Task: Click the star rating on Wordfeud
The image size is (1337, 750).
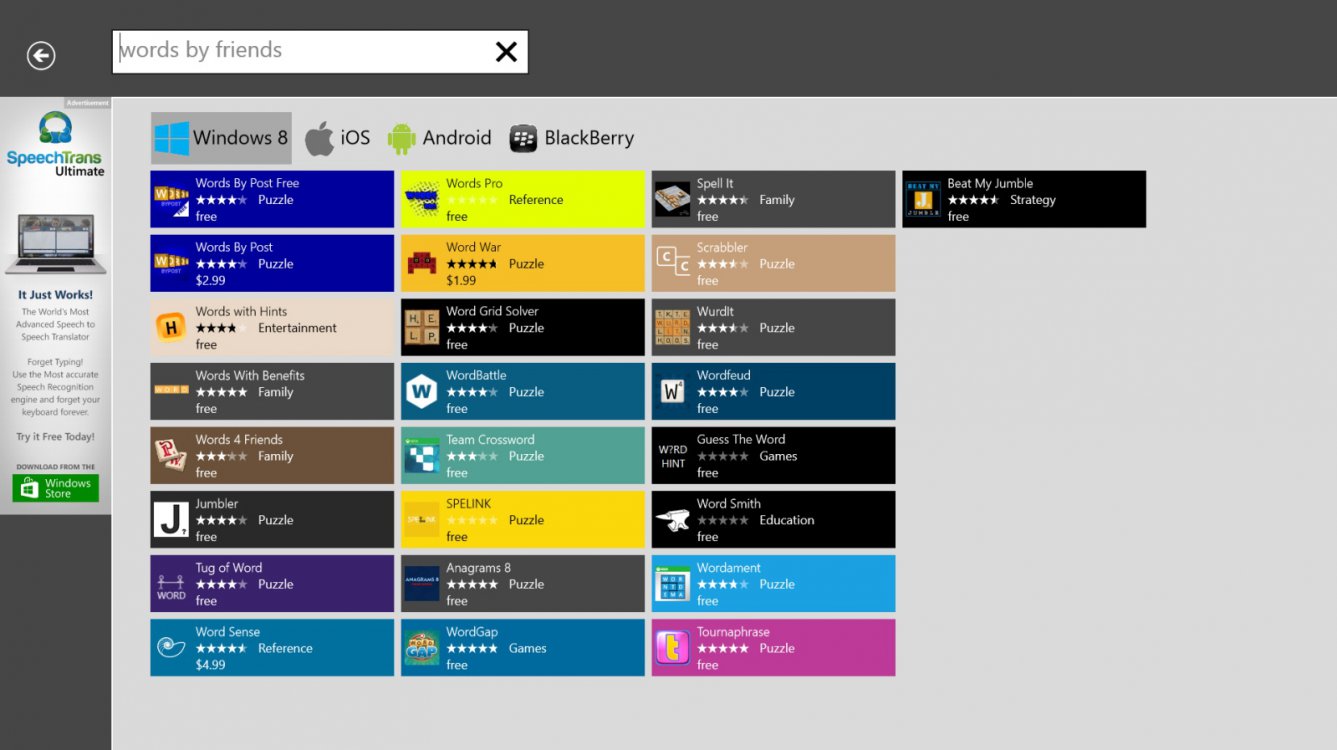Action: pyautogui.click(x=723, y=392)
